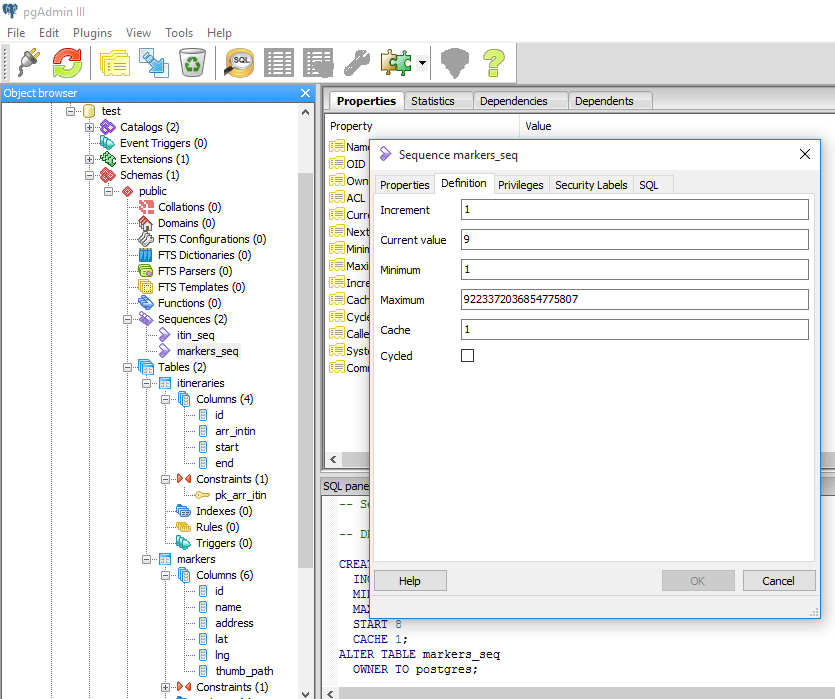
Task: Switch to the Privileges tab in dialog
Action: [521, 185]
